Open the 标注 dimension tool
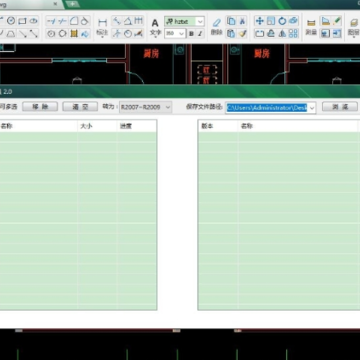Image resolution: width=360 pixels, height=360 pixels. tap(102, 27)
